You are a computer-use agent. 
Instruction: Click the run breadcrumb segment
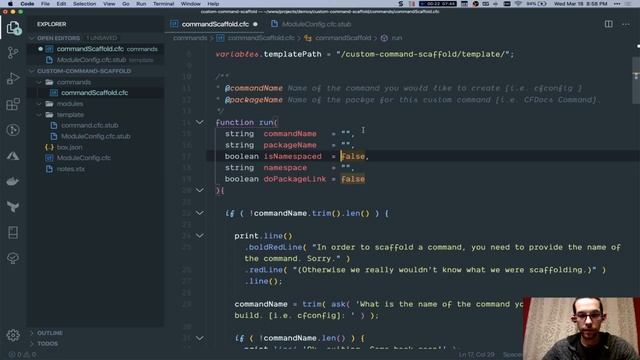[x=397, y=38]
